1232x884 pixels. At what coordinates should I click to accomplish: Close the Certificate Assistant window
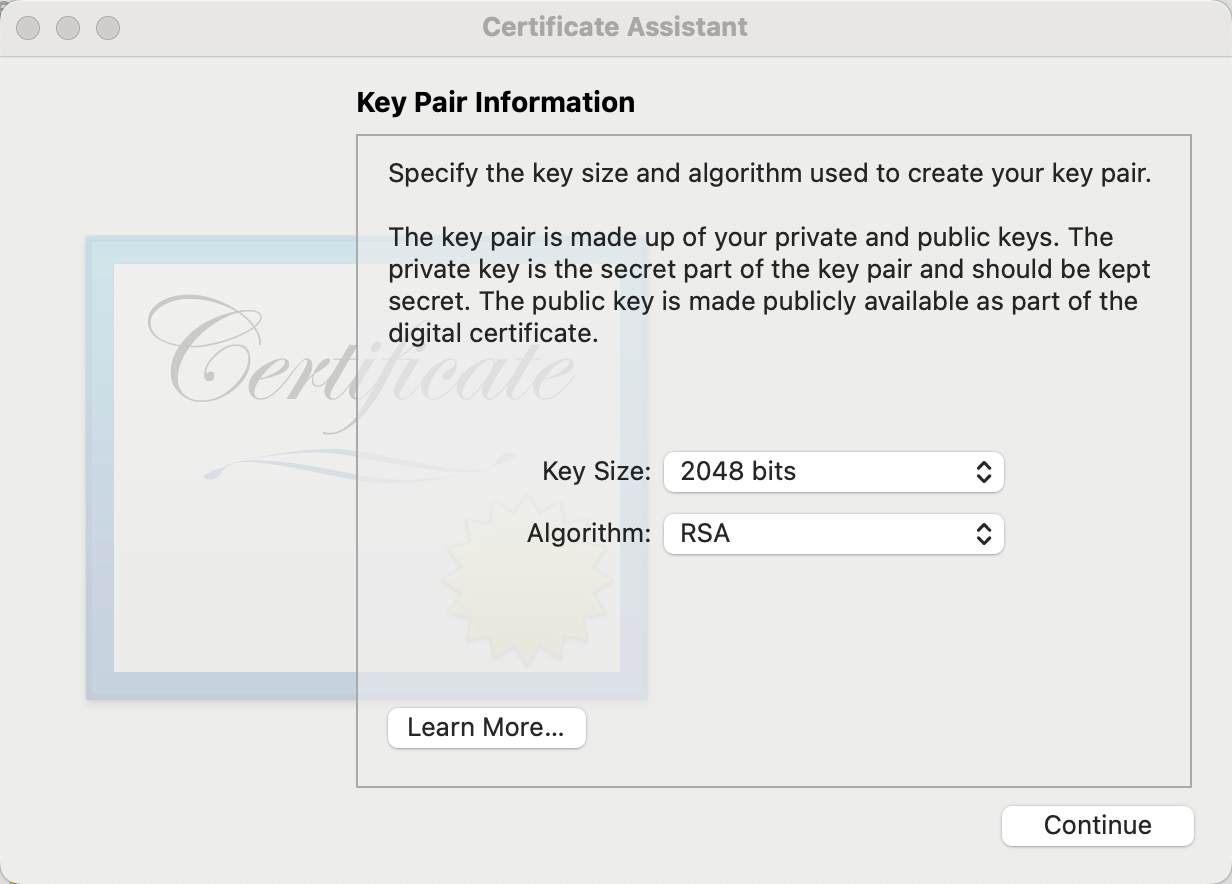click(x=28, y=28)
